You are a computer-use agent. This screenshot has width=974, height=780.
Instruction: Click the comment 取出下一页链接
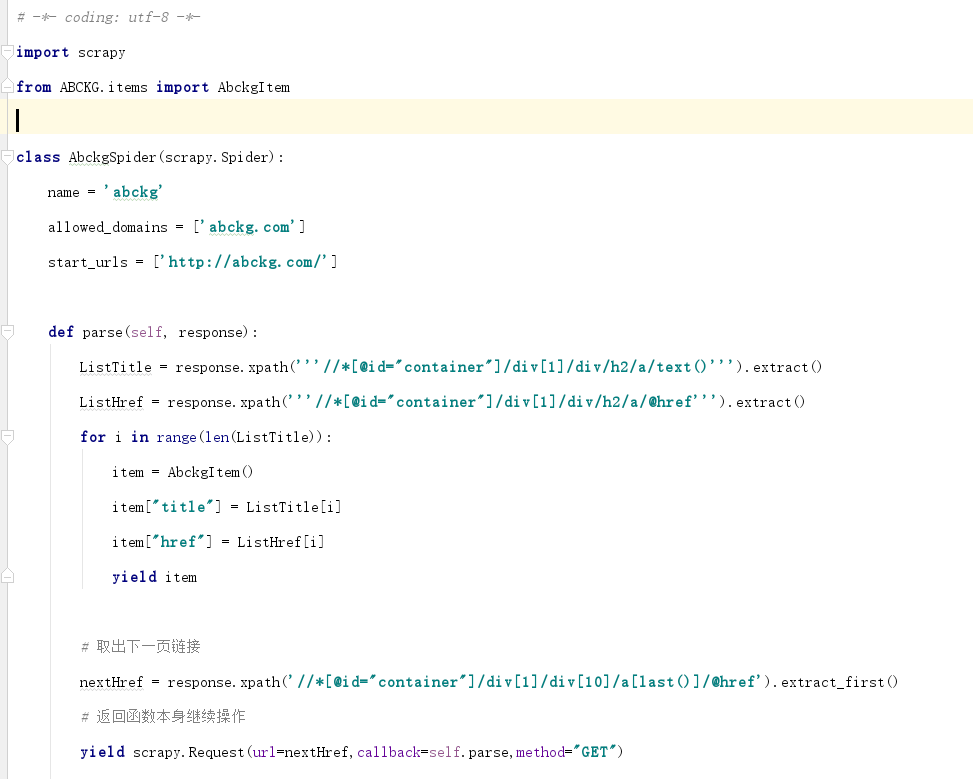[x=141, y=647]
